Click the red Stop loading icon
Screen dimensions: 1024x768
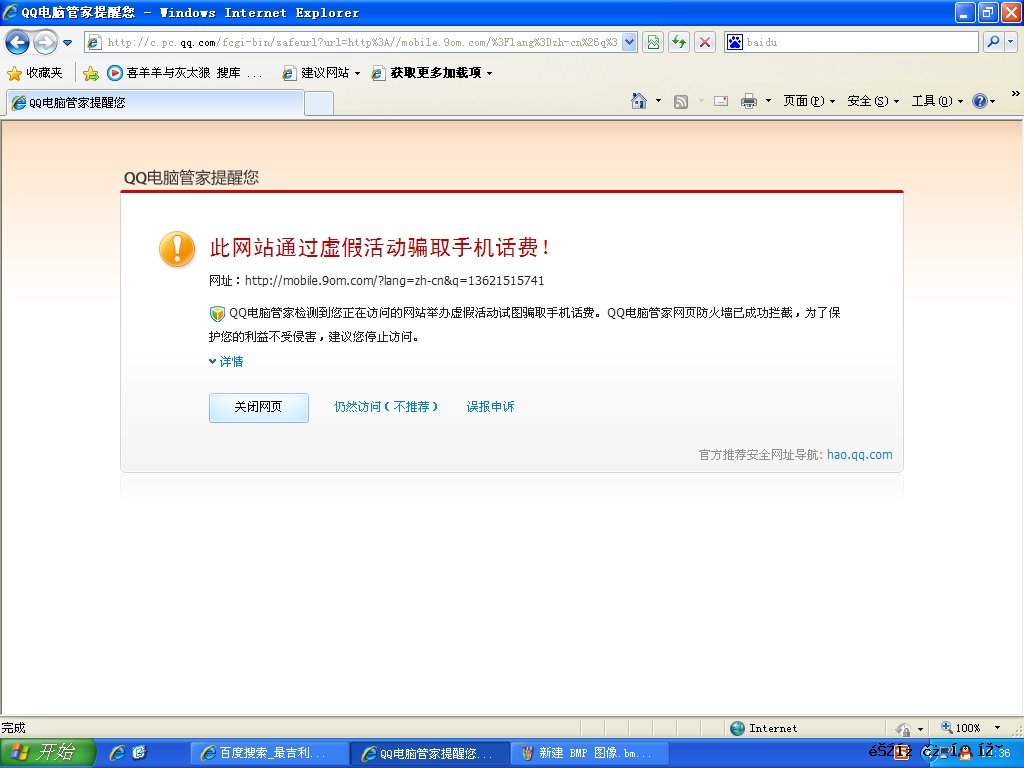(705, 42)
